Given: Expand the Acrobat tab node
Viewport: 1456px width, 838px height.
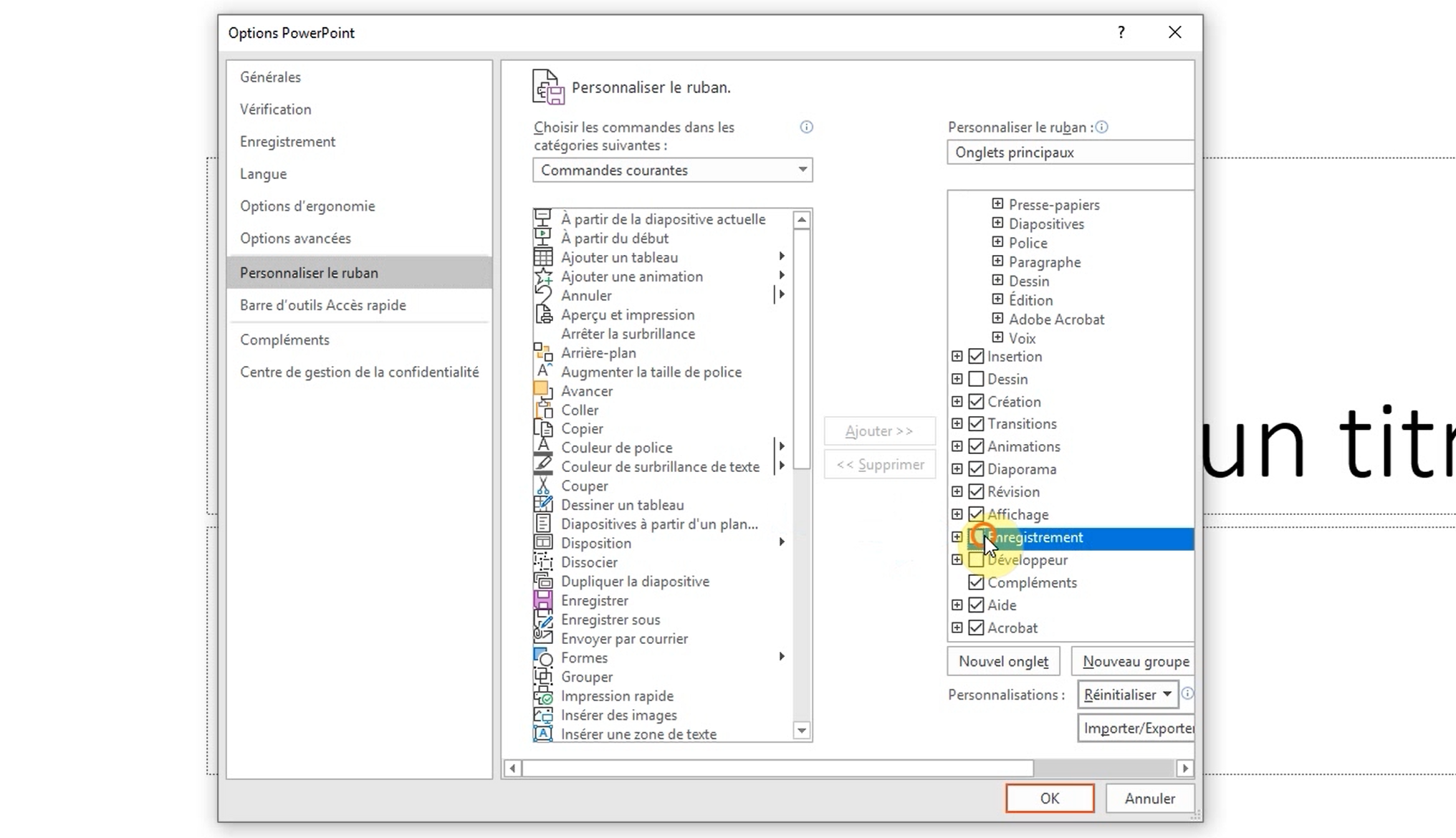Looking at the screenshot, I should coord(957,627).
